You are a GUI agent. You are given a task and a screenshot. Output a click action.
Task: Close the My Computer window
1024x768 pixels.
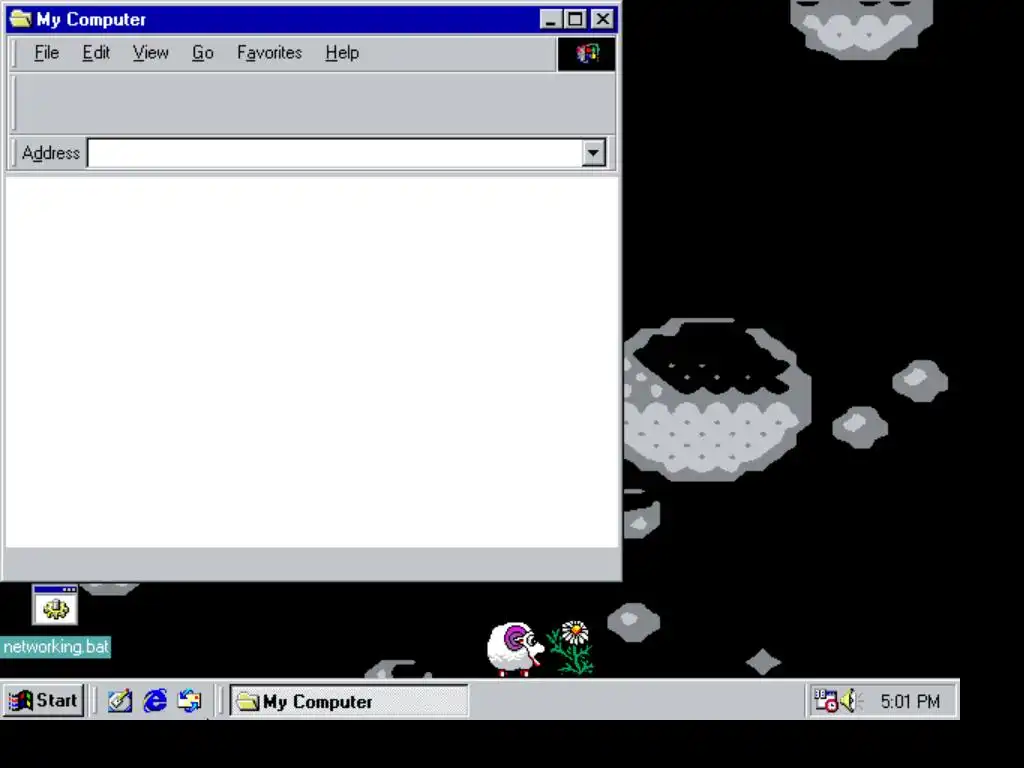pyautogui.click(x=603, y=20)
